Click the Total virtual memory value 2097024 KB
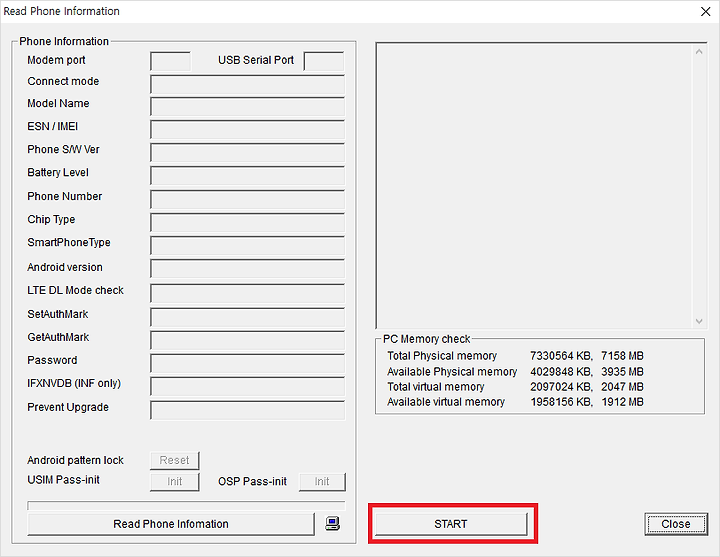 point(561,387)
